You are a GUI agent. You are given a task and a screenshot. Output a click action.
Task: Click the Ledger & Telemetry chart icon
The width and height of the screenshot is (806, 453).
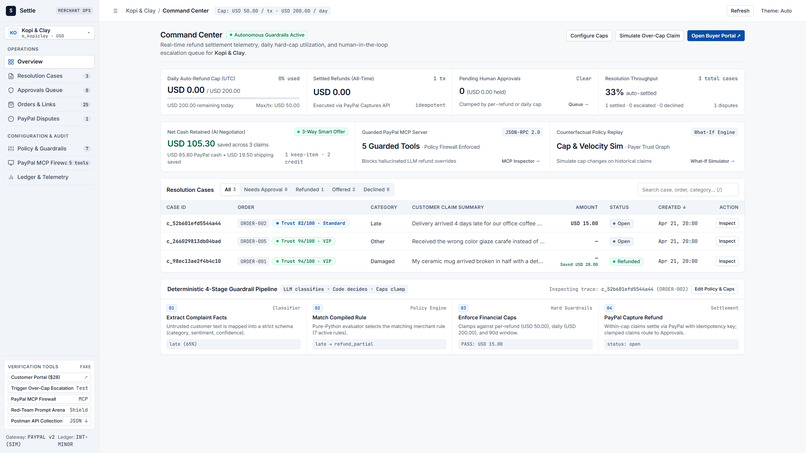point(11,177)
